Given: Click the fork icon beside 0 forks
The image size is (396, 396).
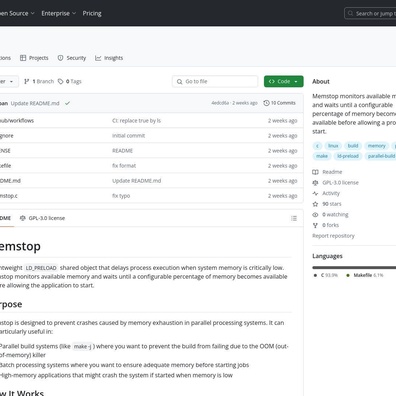Looking at the screenshot, I should click(x=315, y=225).
